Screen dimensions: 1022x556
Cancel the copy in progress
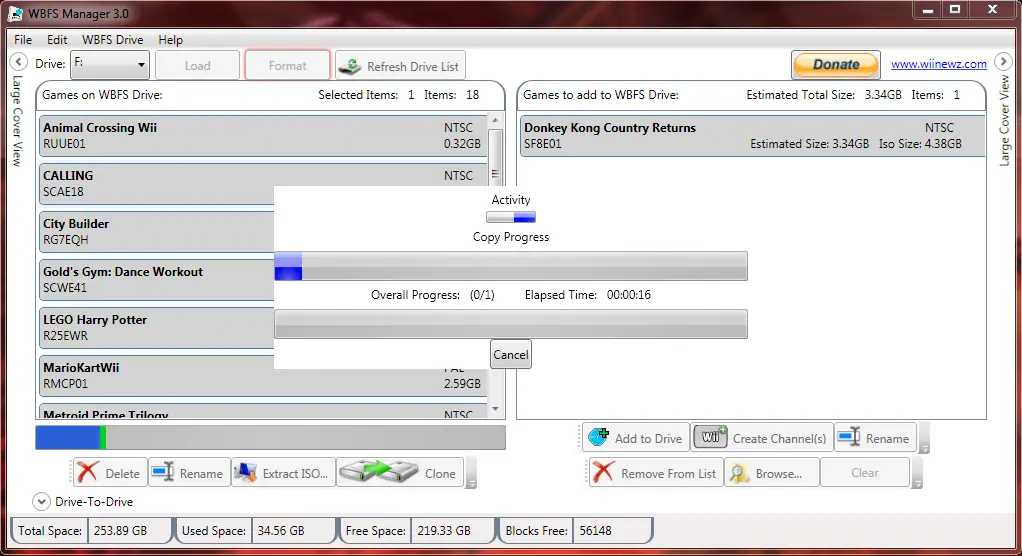click(510, 355)
